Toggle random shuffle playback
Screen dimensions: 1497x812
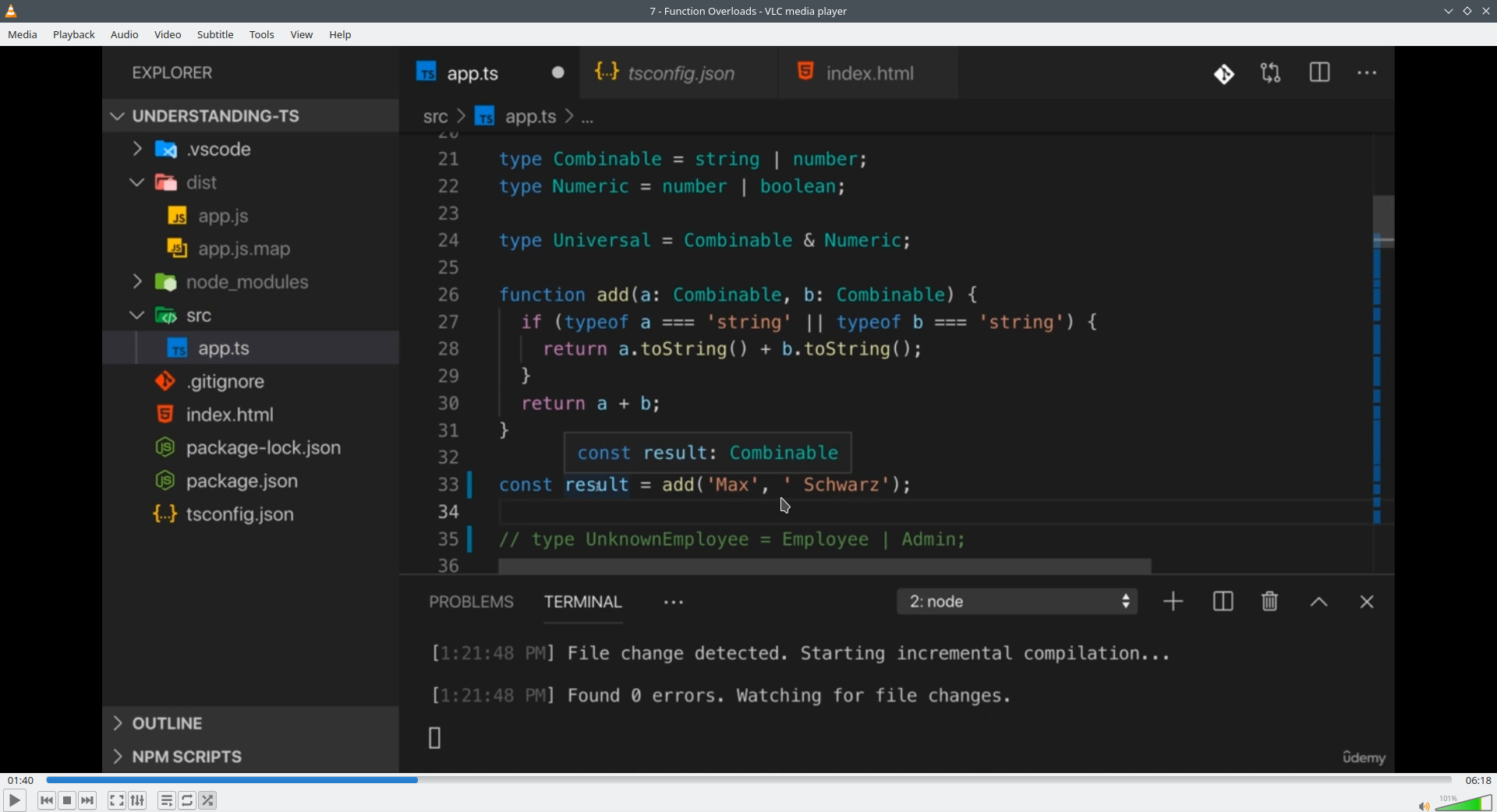point(208,800)
